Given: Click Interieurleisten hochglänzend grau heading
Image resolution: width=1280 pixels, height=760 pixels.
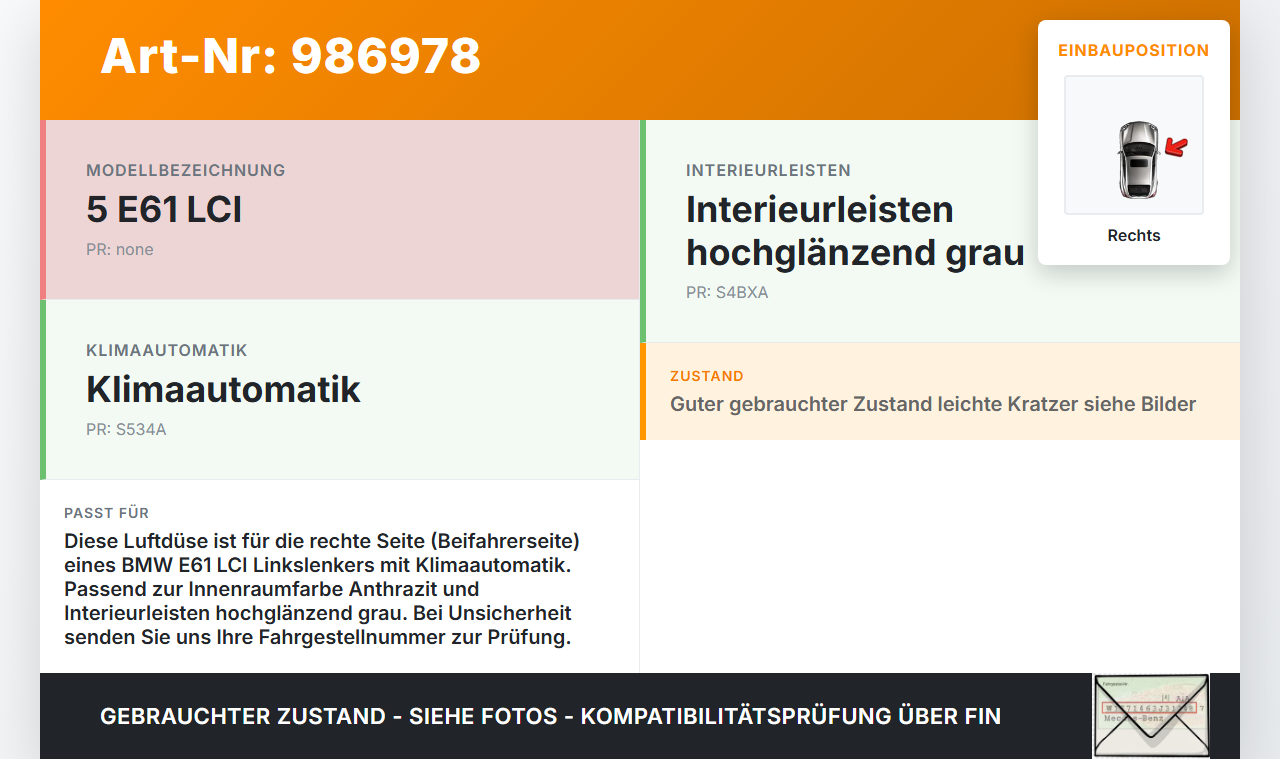Looking at the screenshot, I should [x=855, y=231].
